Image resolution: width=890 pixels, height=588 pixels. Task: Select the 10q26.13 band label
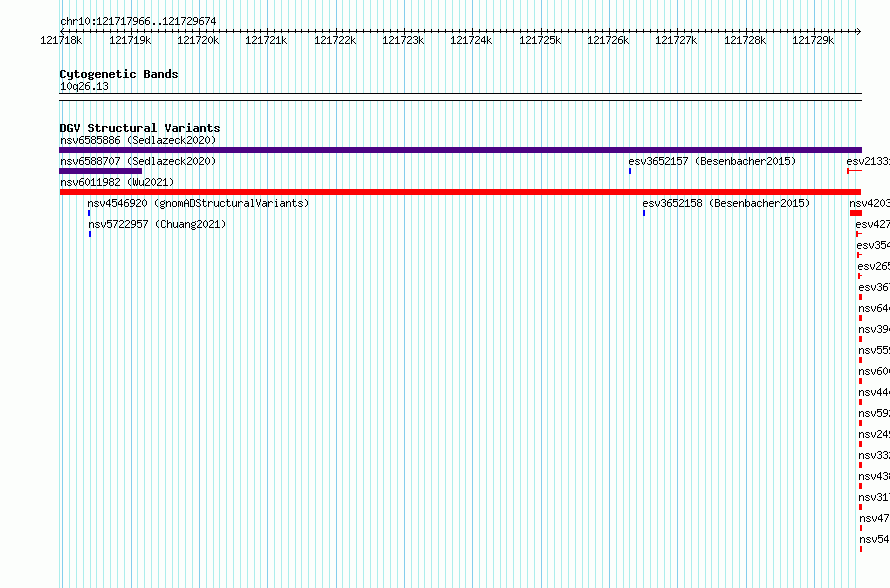coord(84,86)
